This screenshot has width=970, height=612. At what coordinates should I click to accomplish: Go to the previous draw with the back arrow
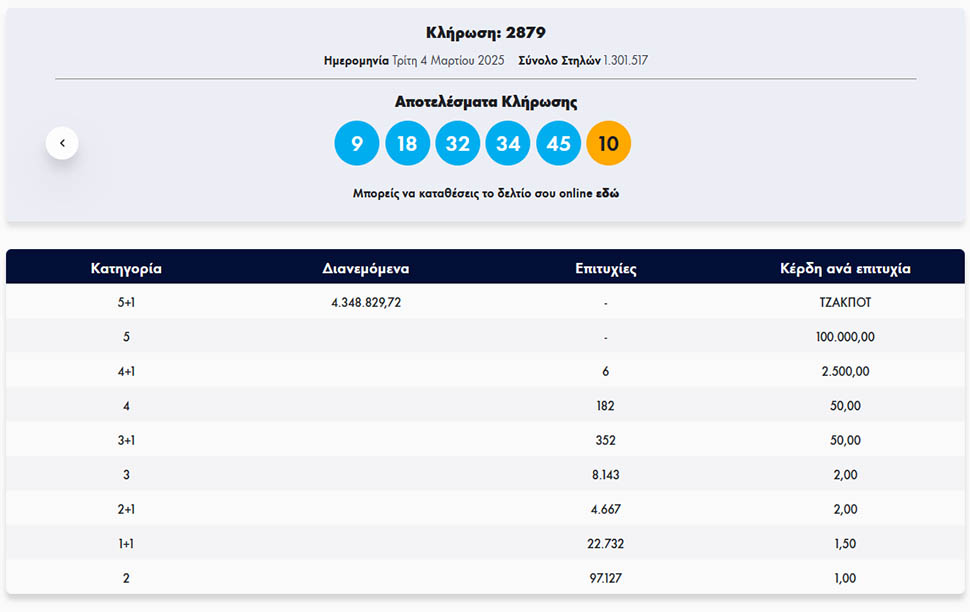62,143
